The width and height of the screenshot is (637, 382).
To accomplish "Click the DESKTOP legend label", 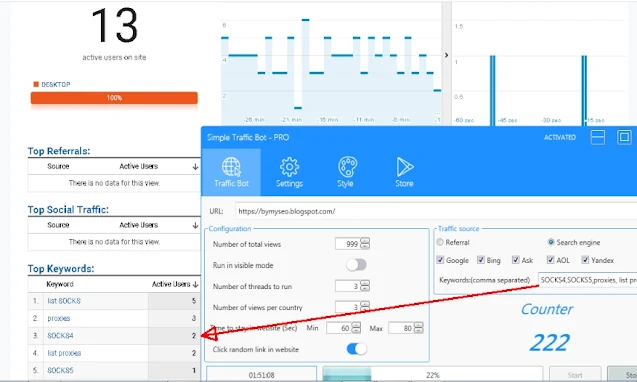I will tap(56, 85).
